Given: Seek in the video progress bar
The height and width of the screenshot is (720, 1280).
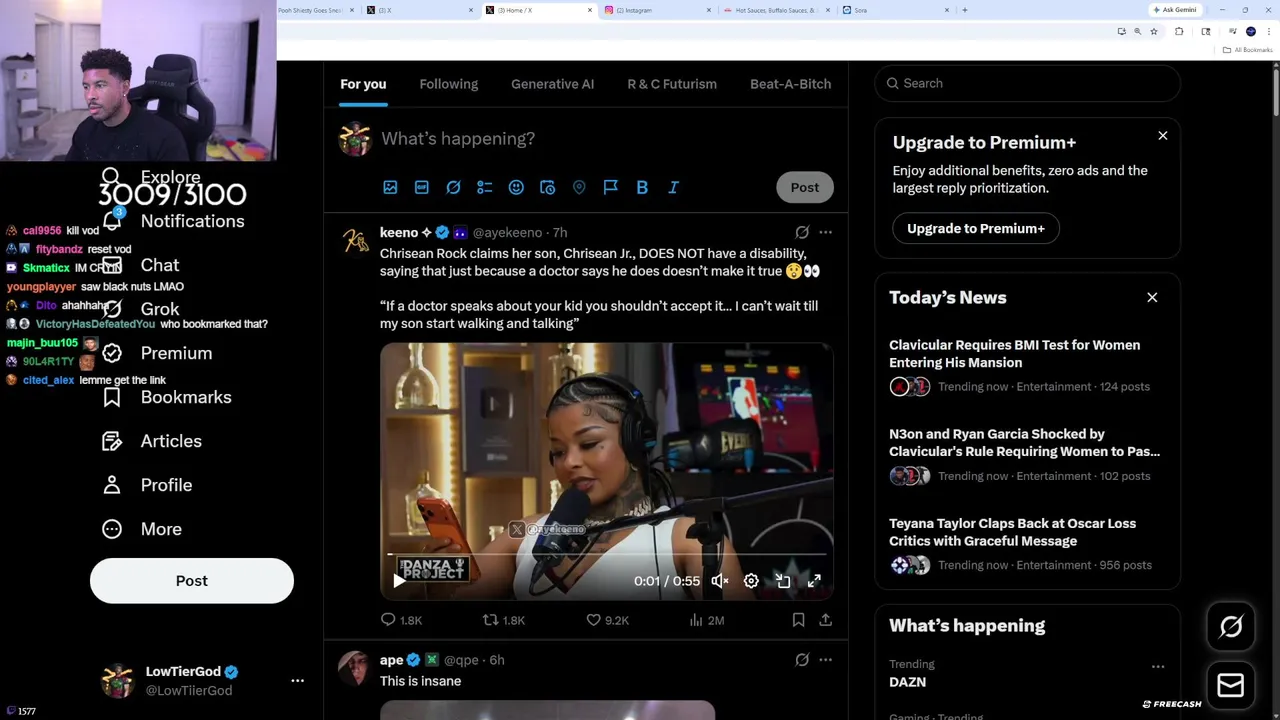Looking at the screenshot, I should (607, 553).
